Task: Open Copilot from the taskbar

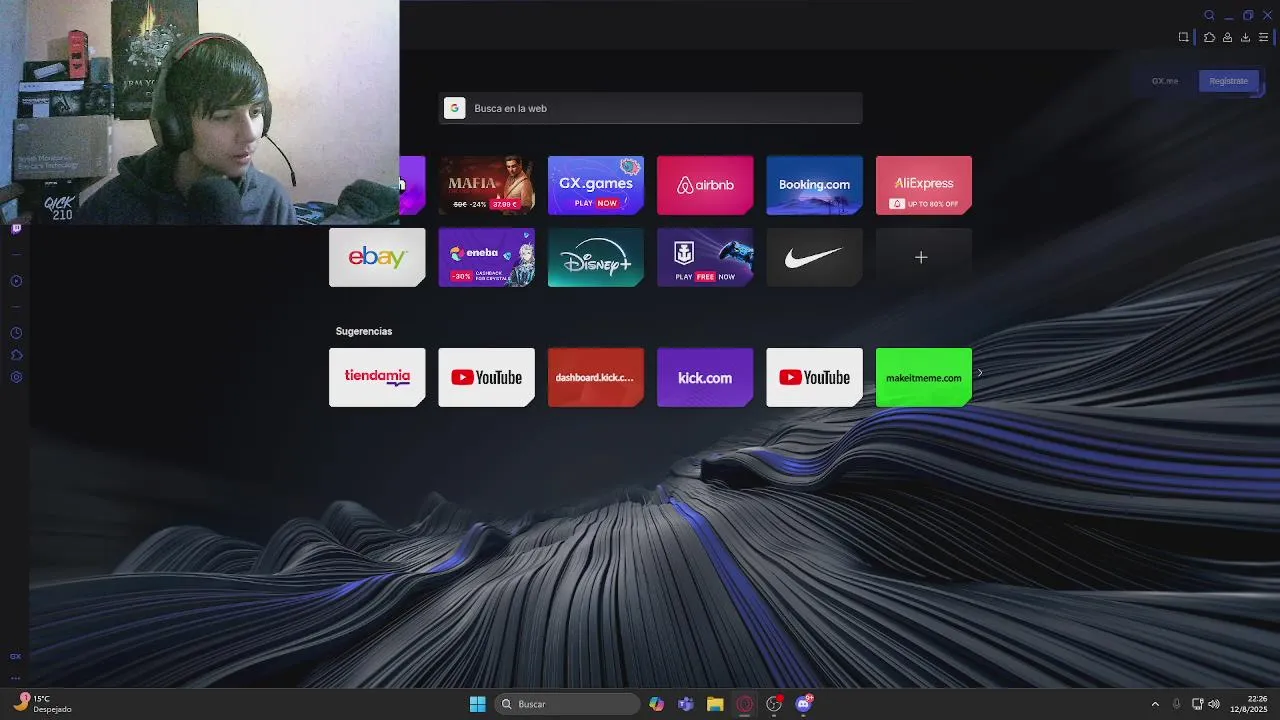Action: click(656, 704)
